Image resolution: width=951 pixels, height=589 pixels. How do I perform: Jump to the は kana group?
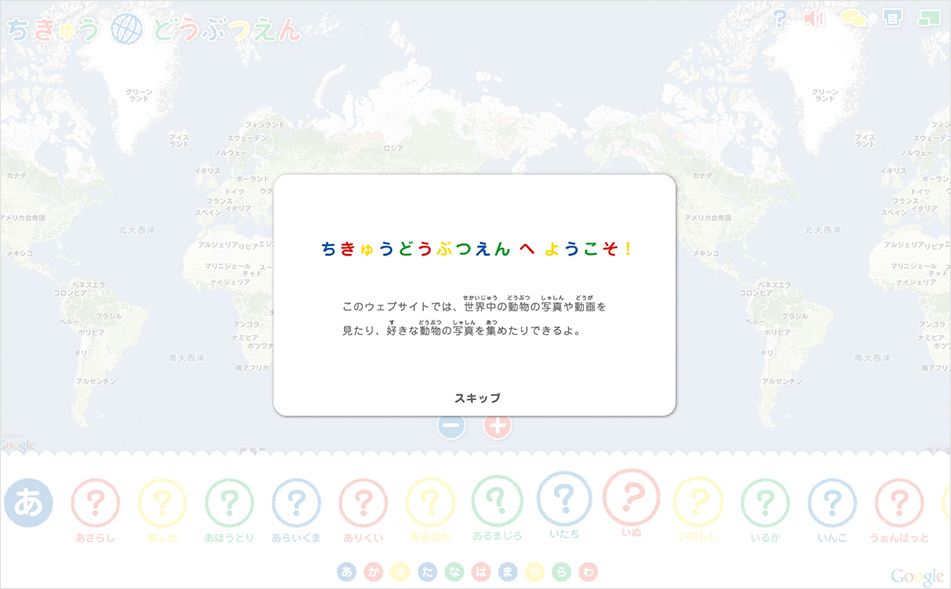481,572
